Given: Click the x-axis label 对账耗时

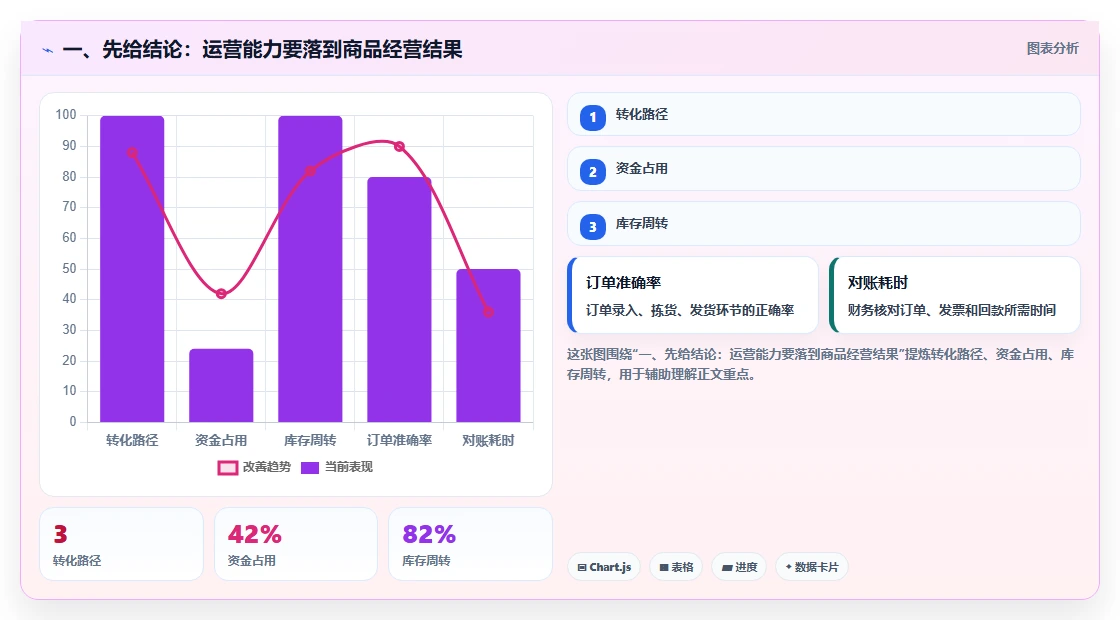Looking at the screenshot, I should (x=489, y=441).
